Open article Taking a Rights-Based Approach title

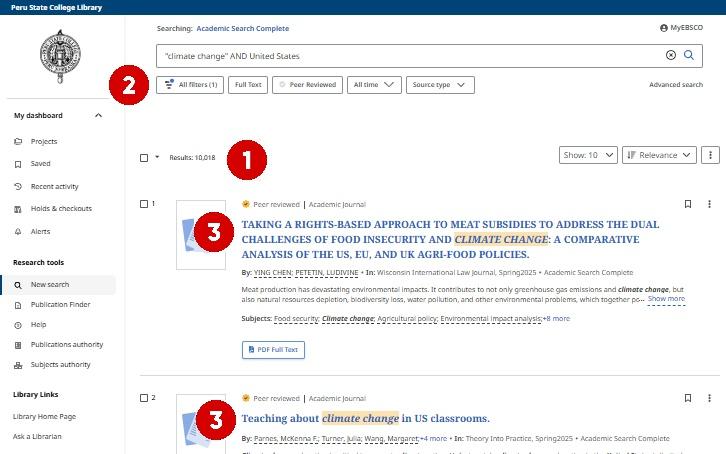[450, 239]
